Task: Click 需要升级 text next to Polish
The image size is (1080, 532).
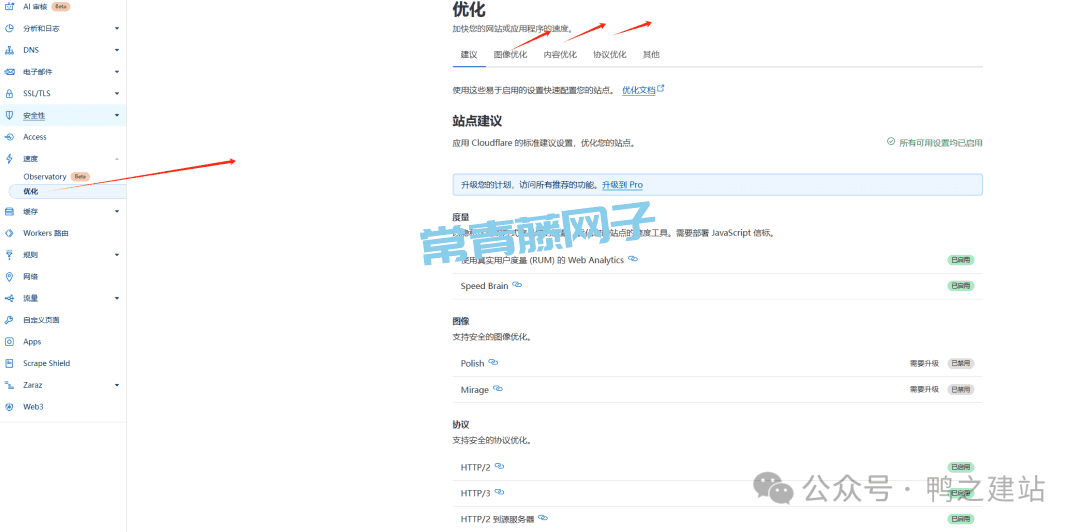Action: tap(924, 364)
